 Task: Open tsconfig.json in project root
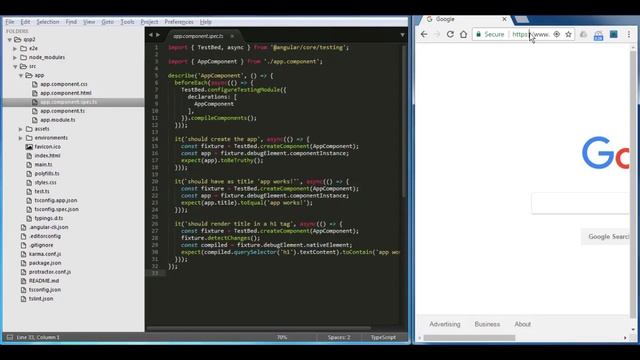[x=44, y=290]
